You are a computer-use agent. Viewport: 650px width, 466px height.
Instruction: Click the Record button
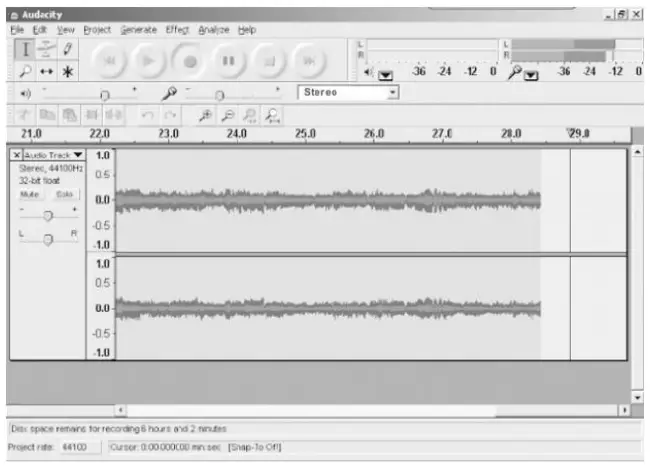(189, 61)
